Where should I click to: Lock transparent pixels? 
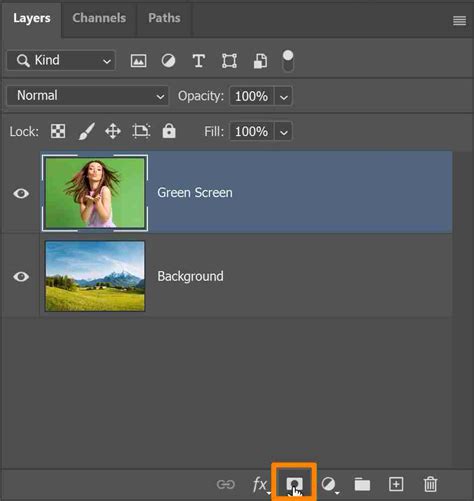click(x=58, y=131)
